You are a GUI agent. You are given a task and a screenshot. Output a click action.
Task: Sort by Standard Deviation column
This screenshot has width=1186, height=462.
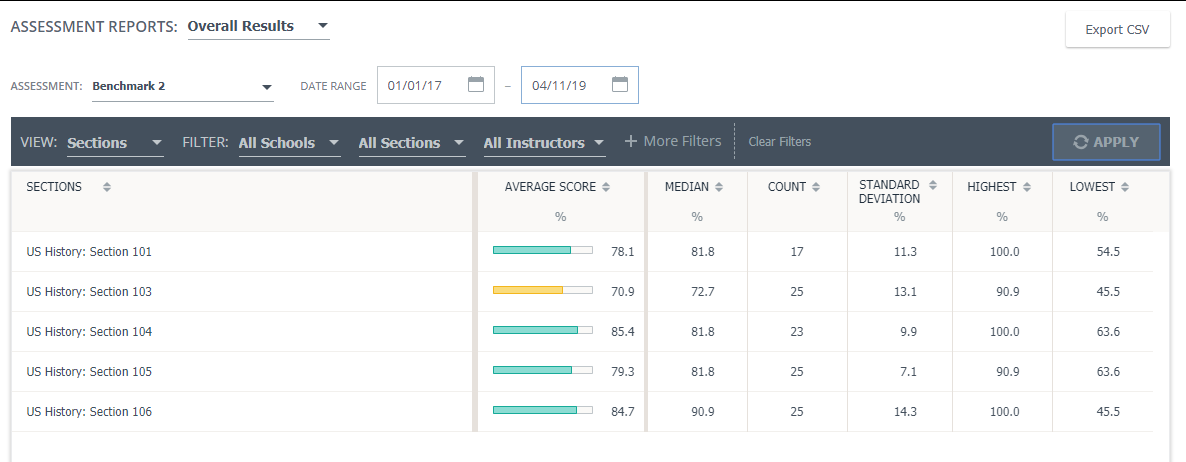pyautogui.click(x=933, y=185)
